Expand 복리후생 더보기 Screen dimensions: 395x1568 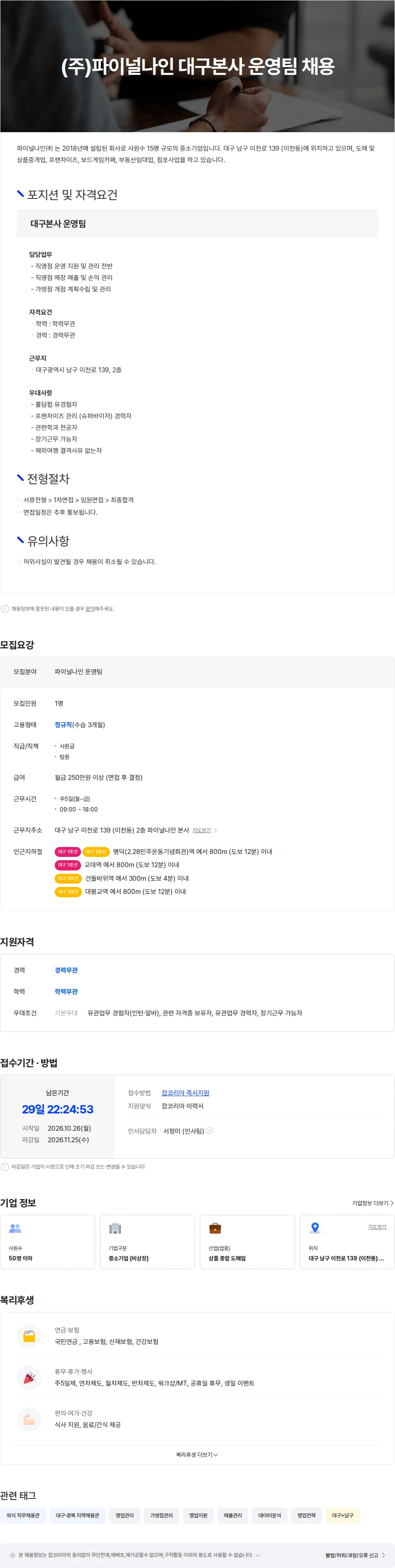pos(197,1455)
